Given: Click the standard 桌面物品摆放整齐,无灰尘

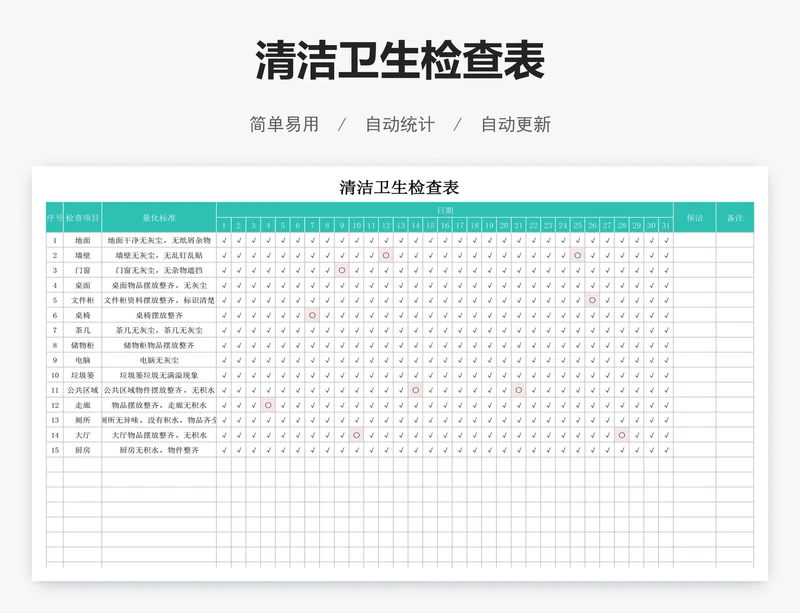Looking at the screenshot, I should point(159,285).
